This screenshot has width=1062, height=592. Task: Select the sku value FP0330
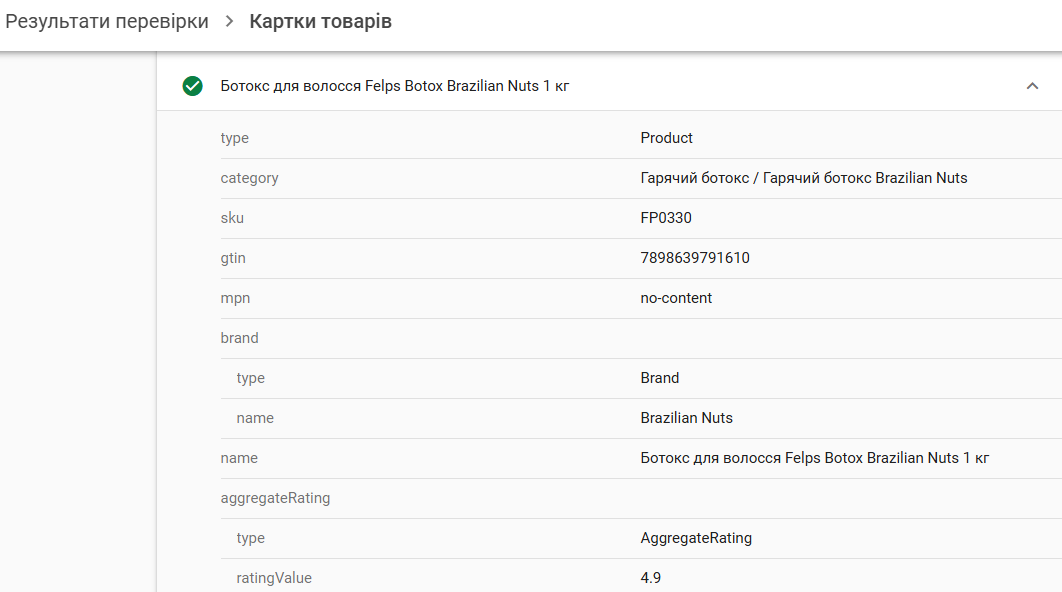pyautogui.click(x=665, y=218)
